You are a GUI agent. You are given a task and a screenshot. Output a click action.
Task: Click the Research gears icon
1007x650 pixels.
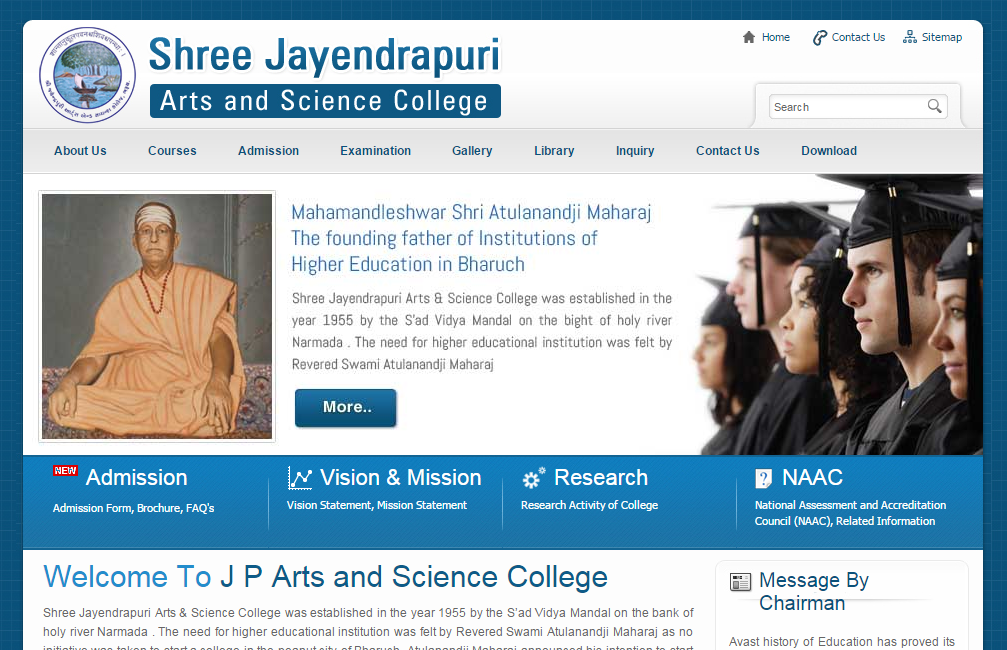[533, 478]
